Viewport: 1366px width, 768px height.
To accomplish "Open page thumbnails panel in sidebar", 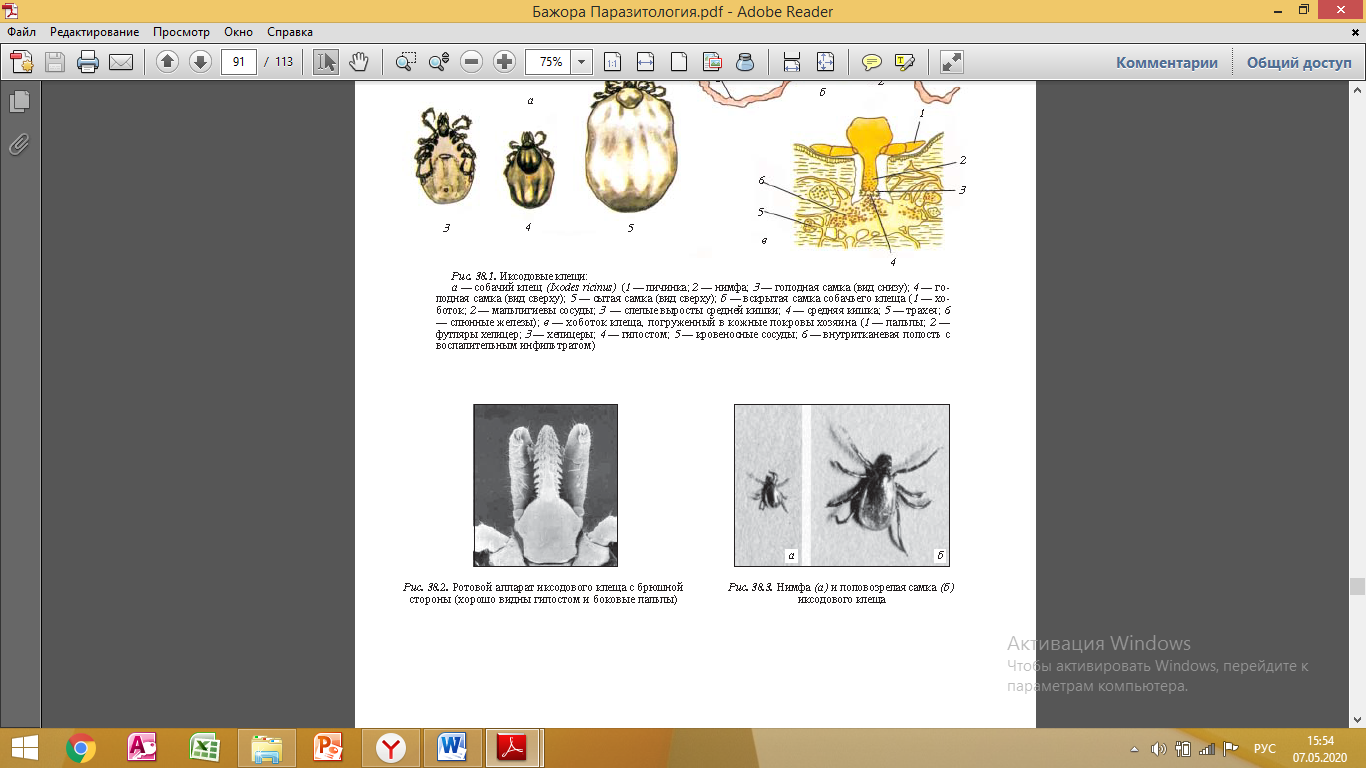I will pyautogui.click(x=19, y=102).
